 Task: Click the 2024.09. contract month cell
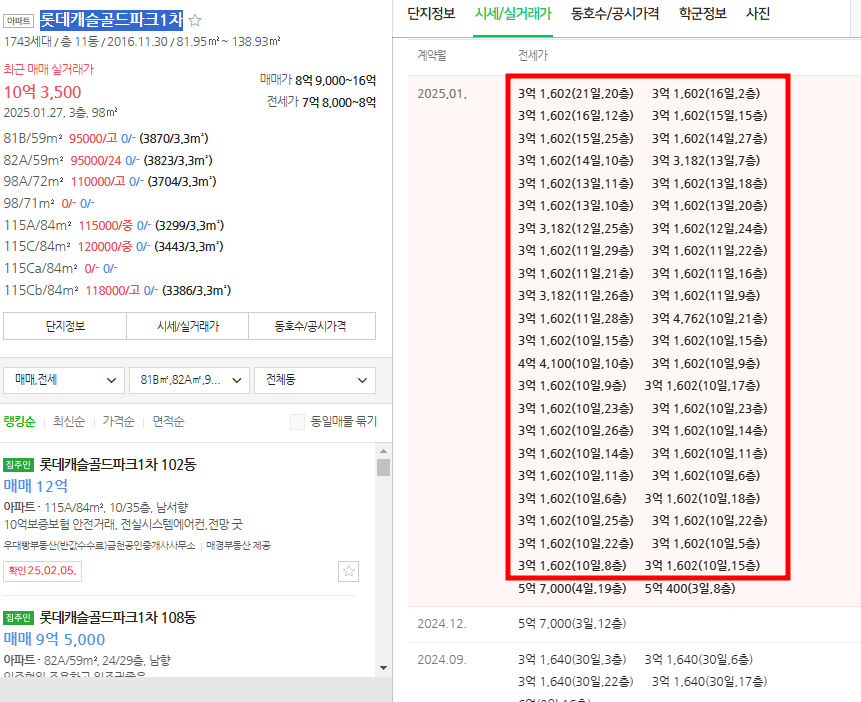pos(442,660)
